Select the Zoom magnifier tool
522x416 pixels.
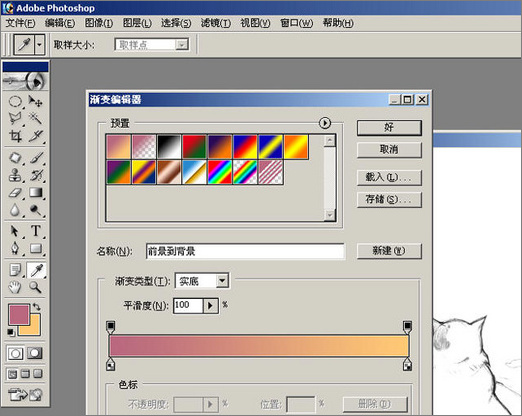click(x=35, y=287)
